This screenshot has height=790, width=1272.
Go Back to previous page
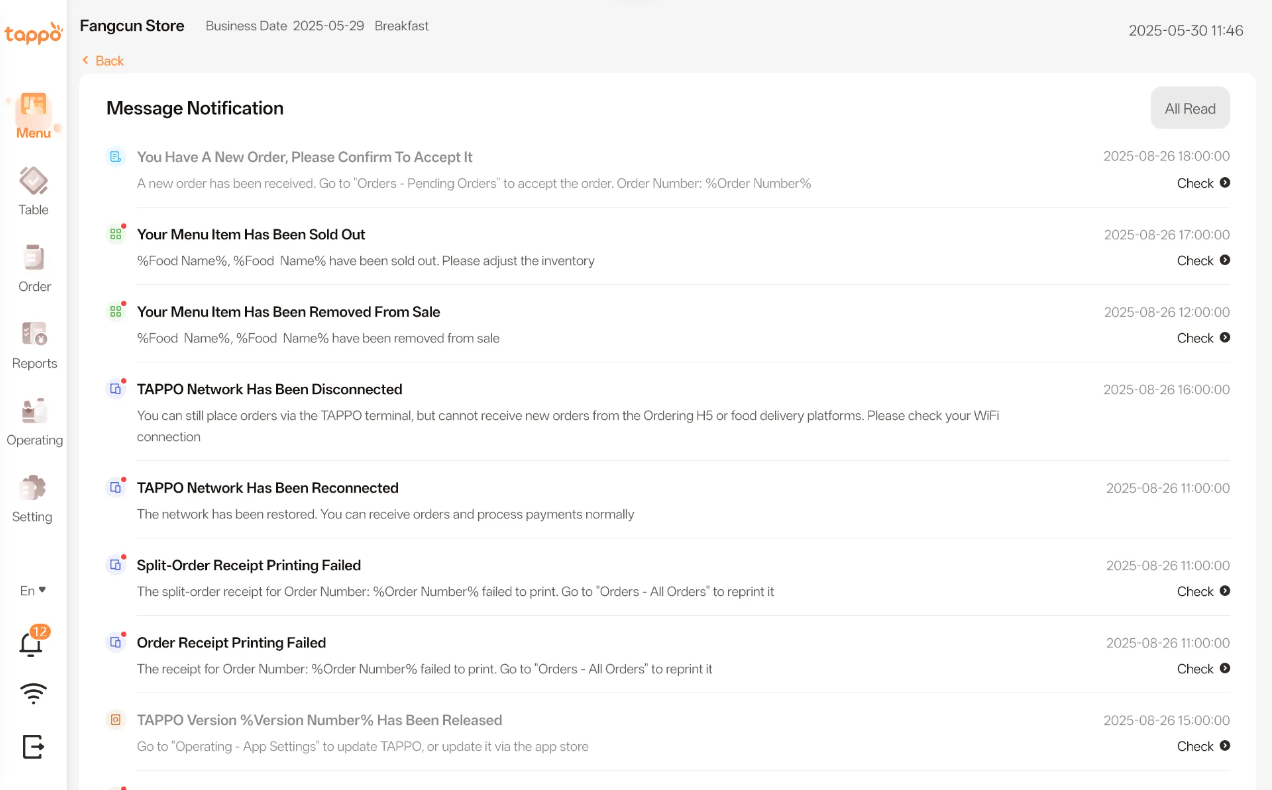(103, 61)
